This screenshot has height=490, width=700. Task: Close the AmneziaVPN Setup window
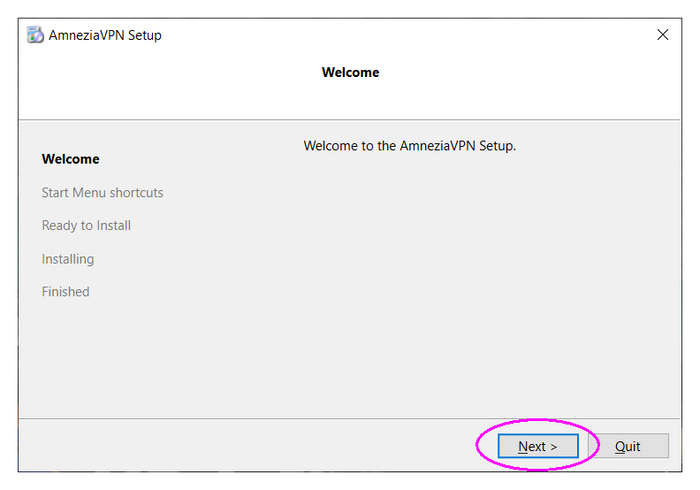(662, 35)
